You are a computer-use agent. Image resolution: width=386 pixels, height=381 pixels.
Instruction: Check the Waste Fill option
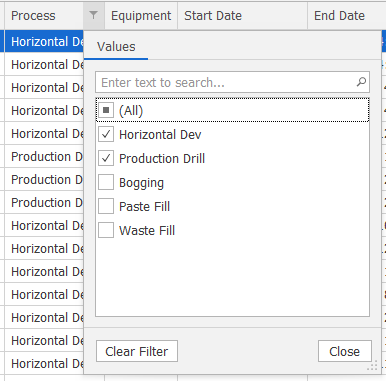106,230
